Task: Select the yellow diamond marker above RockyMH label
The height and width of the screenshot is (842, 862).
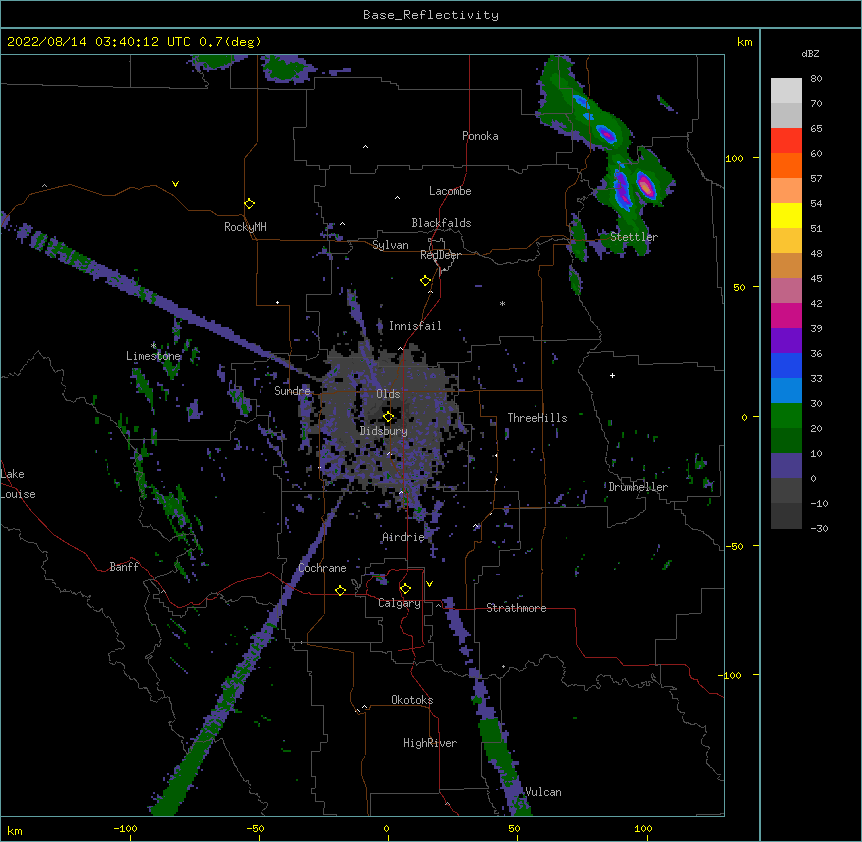Action: point(249,204)
